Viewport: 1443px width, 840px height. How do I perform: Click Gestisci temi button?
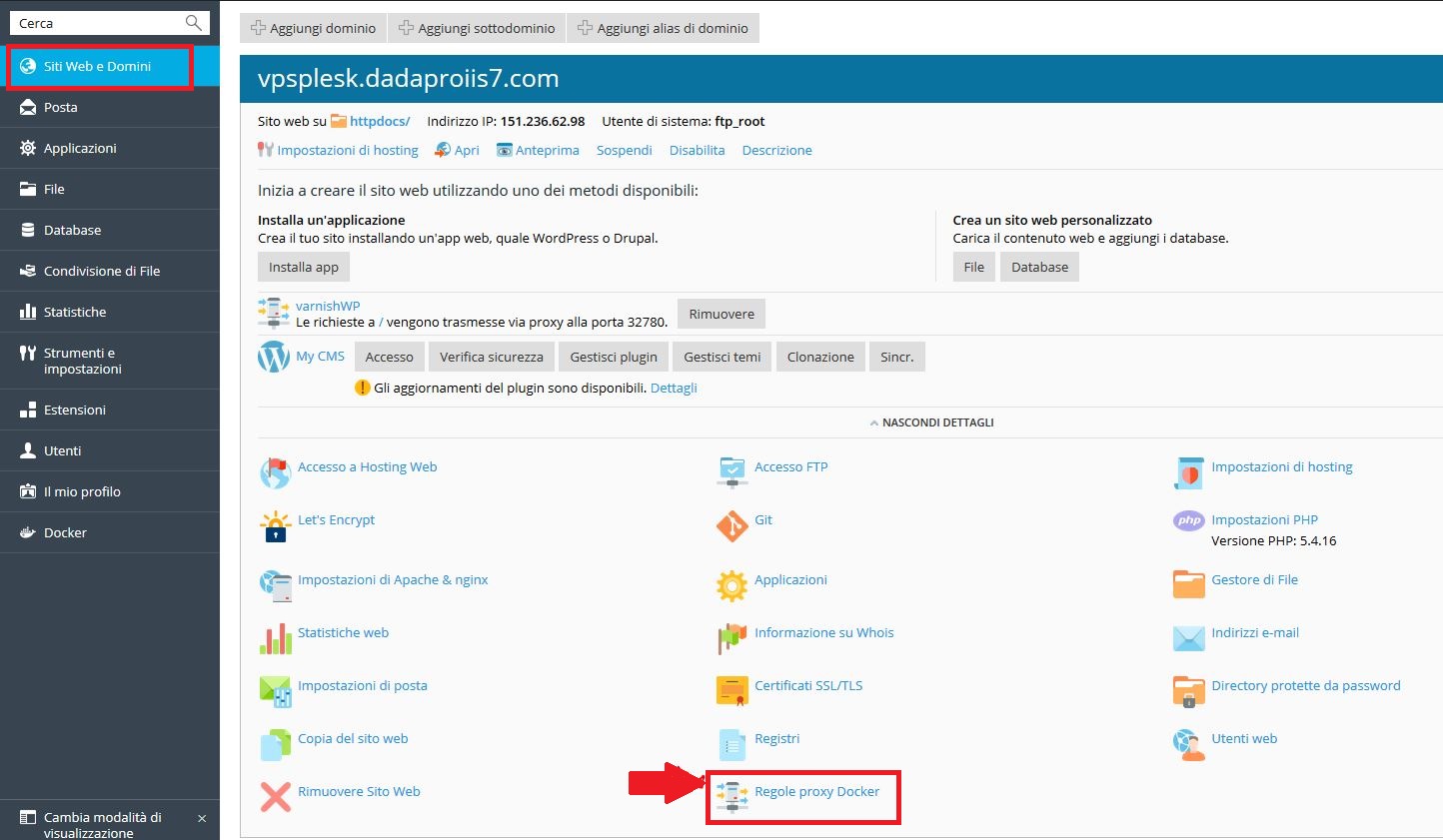coord(722,357)
